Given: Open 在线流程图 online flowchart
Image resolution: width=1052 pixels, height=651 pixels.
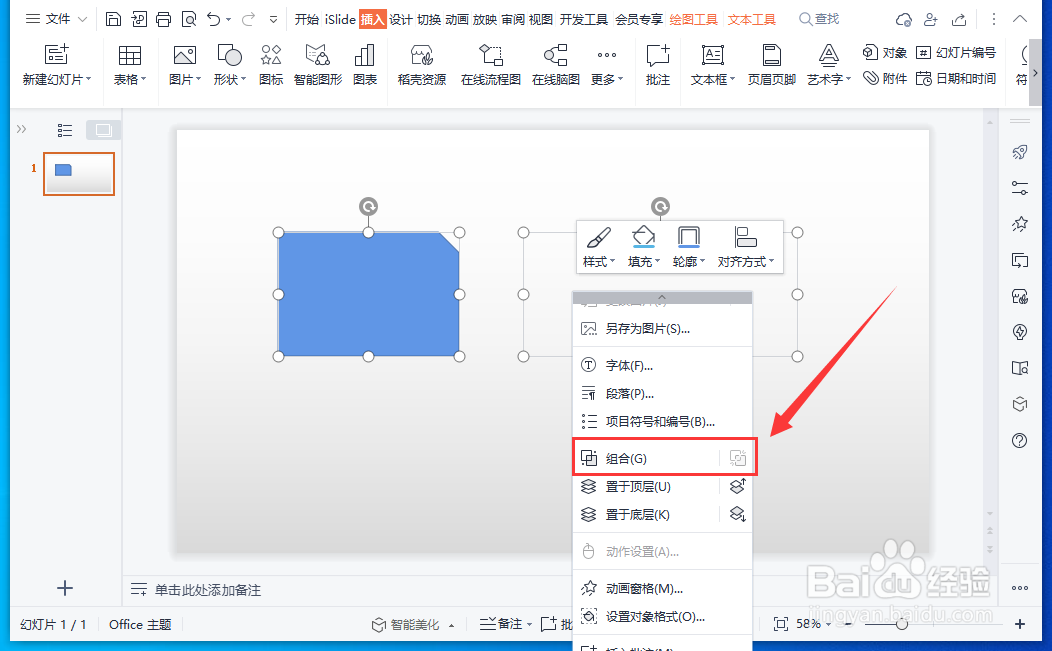Looking at the screenshot, I should pyautogui.click(x=490, y=65).
